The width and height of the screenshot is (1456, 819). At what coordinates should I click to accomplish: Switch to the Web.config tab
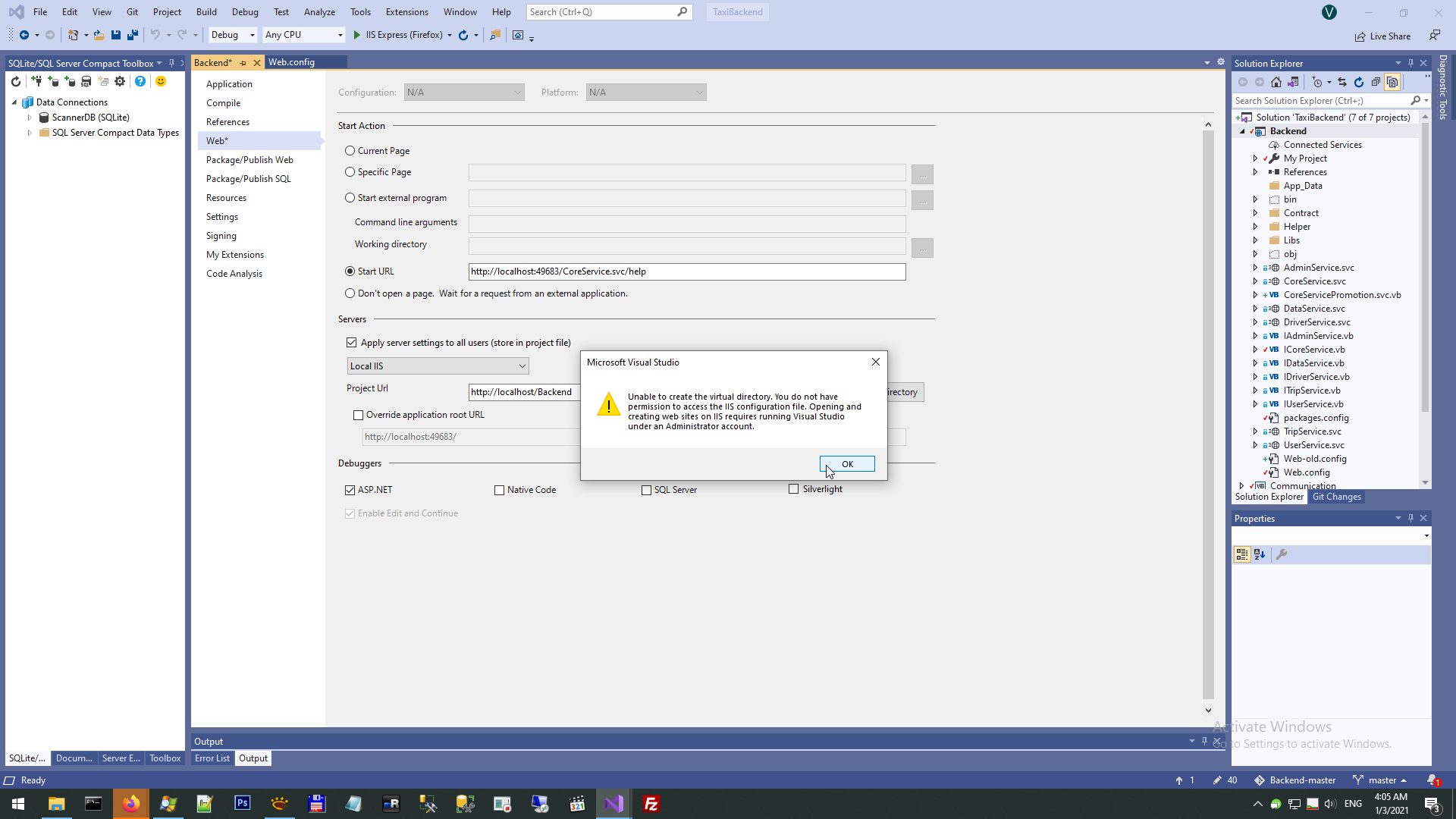tap(291, 62)
